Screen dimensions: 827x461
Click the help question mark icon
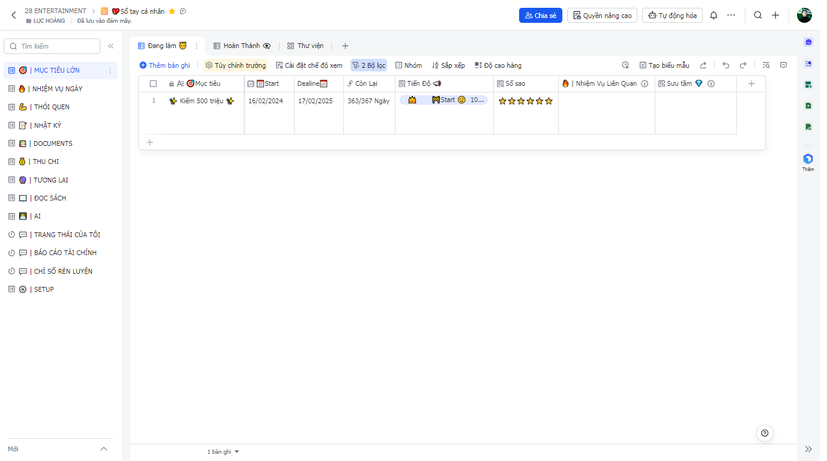(x=765, y=433)
